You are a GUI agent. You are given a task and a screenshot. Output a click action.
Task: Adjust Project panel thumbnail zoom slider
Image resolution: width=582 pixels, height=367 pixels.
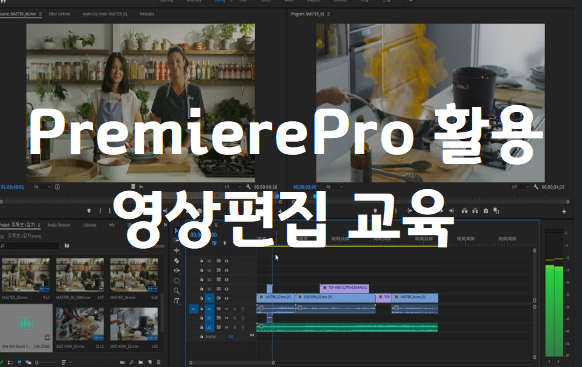(x=46, y=362)
